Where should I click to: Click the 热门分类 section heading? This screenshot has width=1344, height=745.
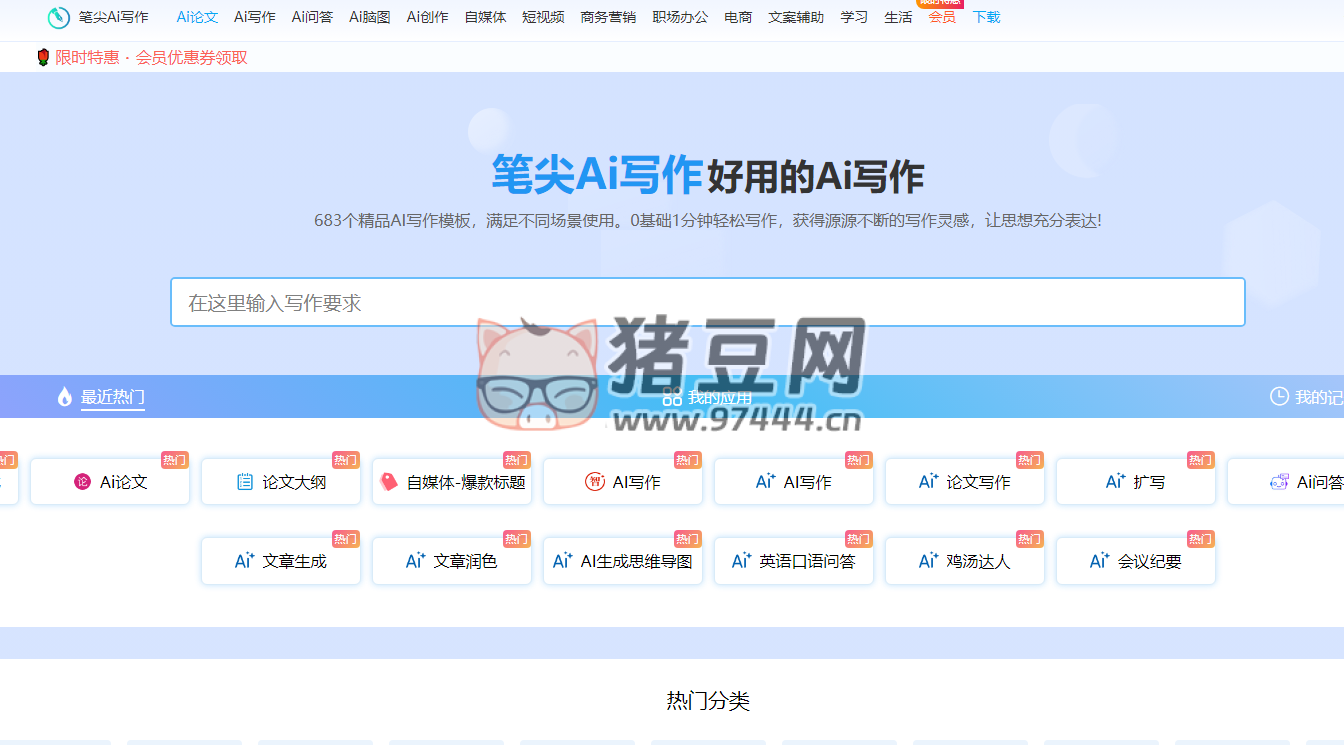click(x=708, y=700)
